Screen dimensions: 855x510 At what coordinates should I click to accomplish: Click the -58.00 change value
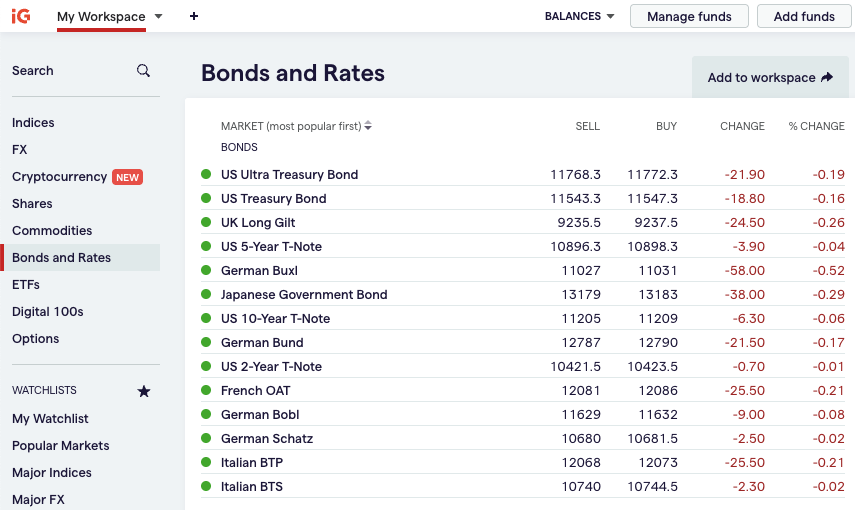pos(745,271)
